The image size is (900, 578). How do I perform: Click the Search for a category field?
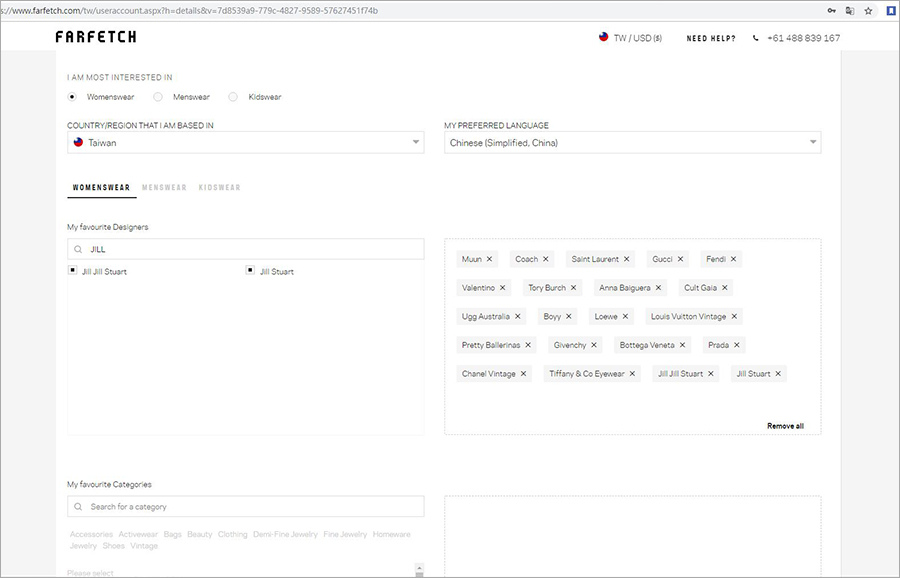click(246, 507)
